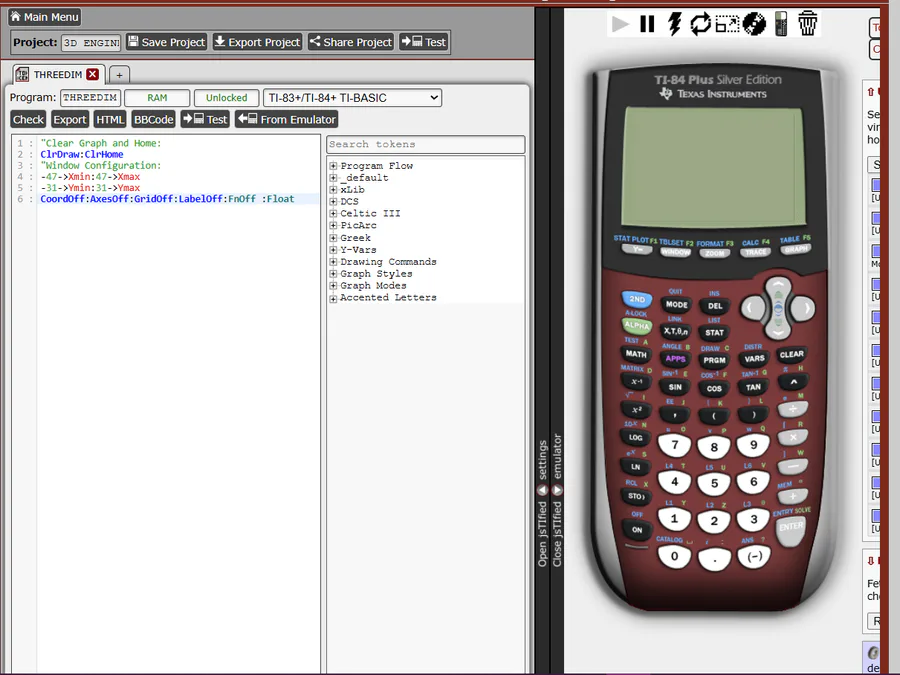Click the calculator ALPHA key
Image resolution: width=900 pixels, height=675 pixels.
(x=637, y=325)
